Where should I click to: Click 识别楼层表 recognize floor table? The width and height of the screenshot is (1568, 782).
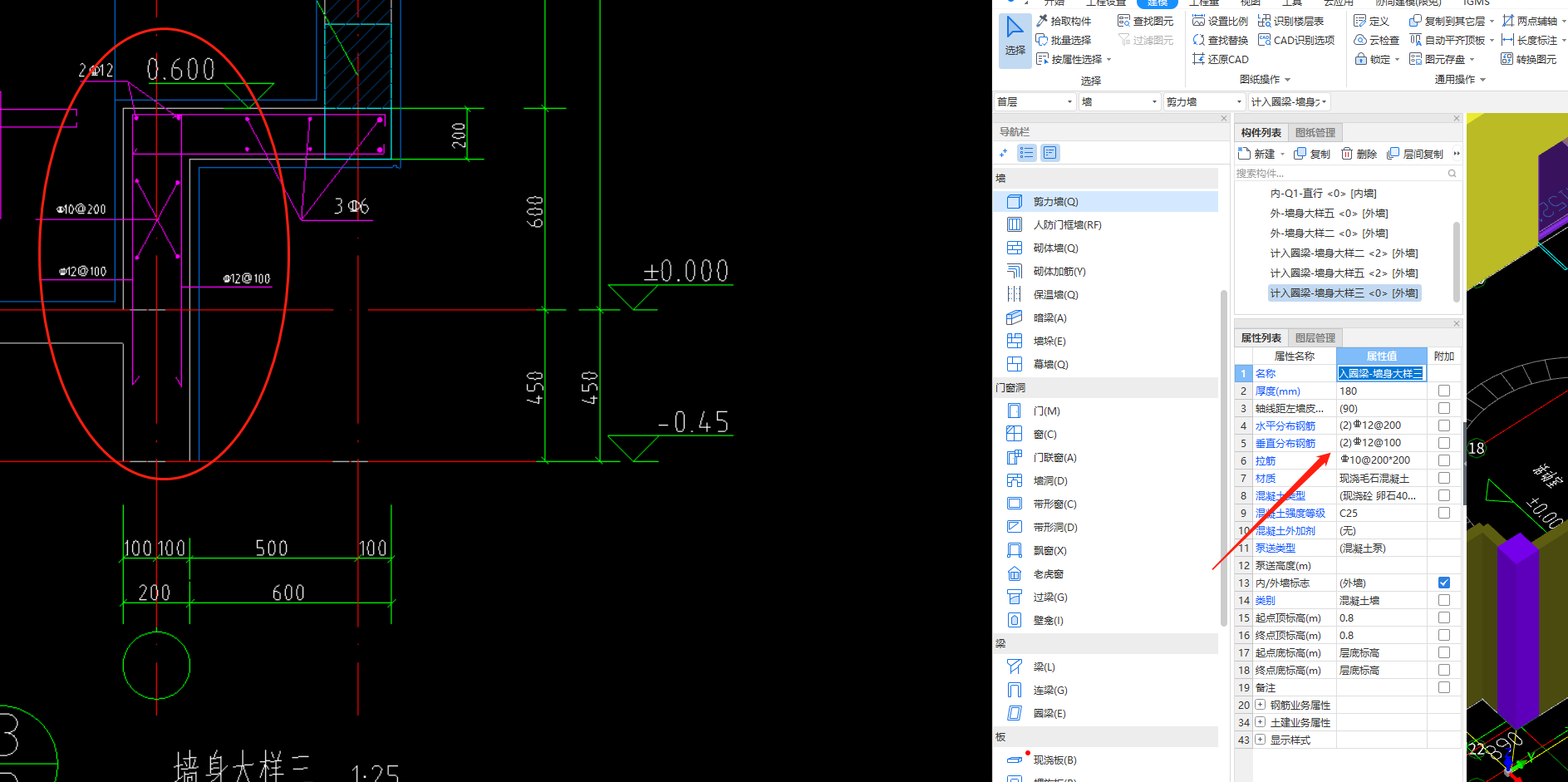pos(1290,21)
